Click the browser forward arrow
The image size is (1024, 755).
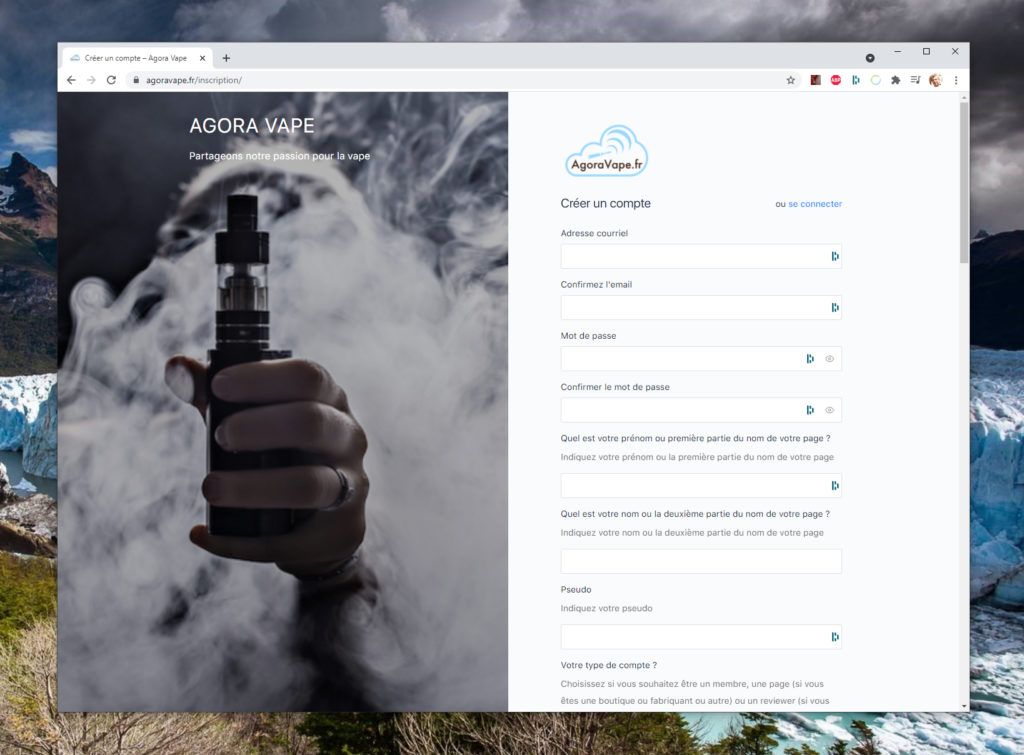click(91, 80)
